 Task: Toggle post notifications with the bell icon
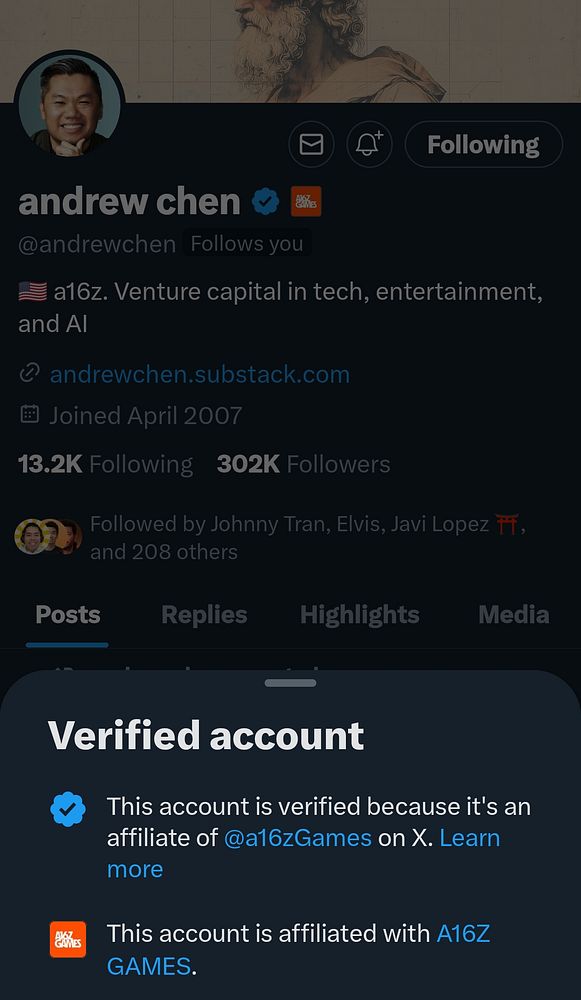369,144
